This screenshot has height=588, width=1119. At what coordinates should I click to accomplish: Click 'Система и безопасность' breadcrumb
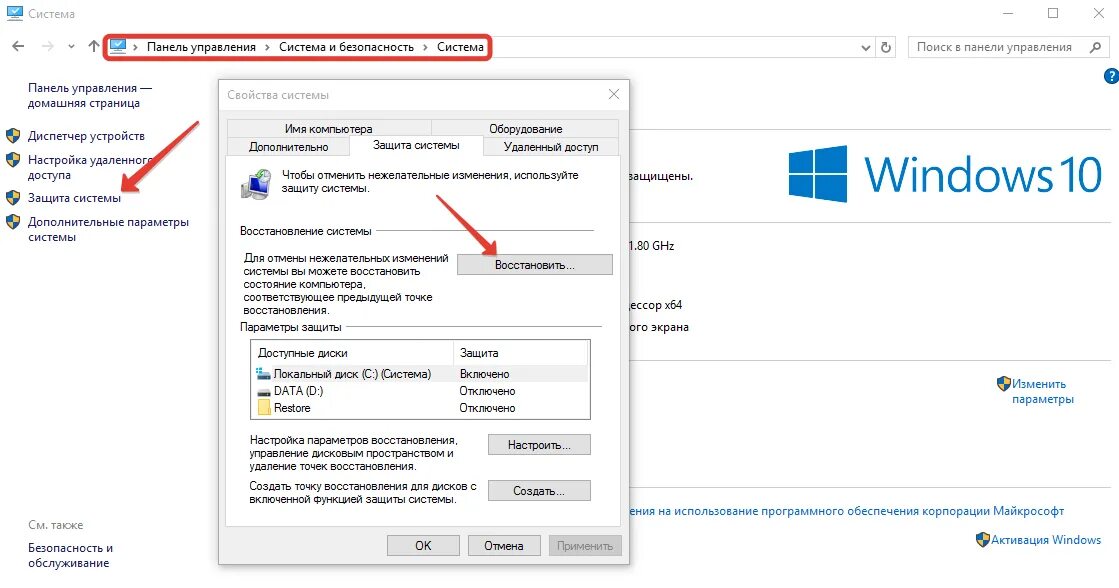[x=346, y=47]
